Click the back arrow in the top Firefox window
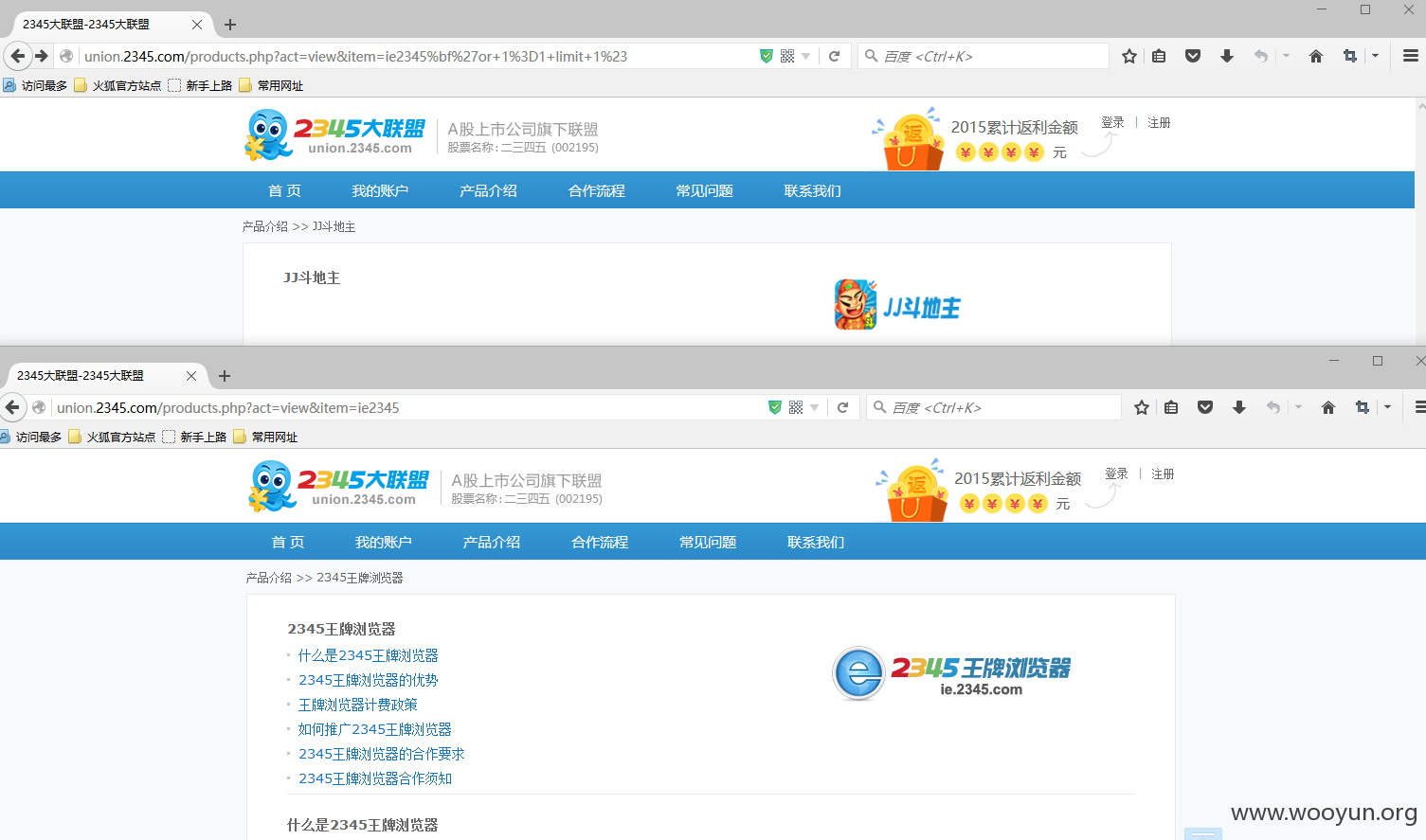Image resolution: width=1426 pixels, height=840 pixels. [x=17, y=56]
